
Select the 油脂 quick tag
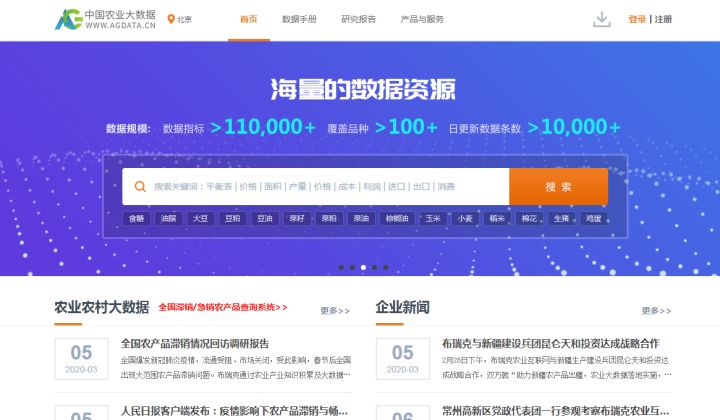click(x=169, y=218)
